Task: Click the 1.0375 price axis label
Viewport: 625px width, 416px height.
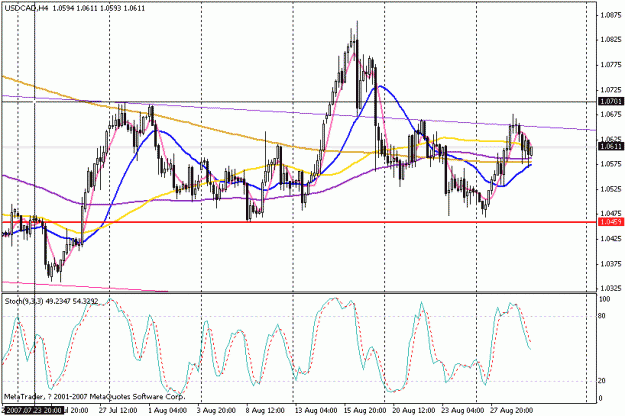Action: [x=611, y=263]
